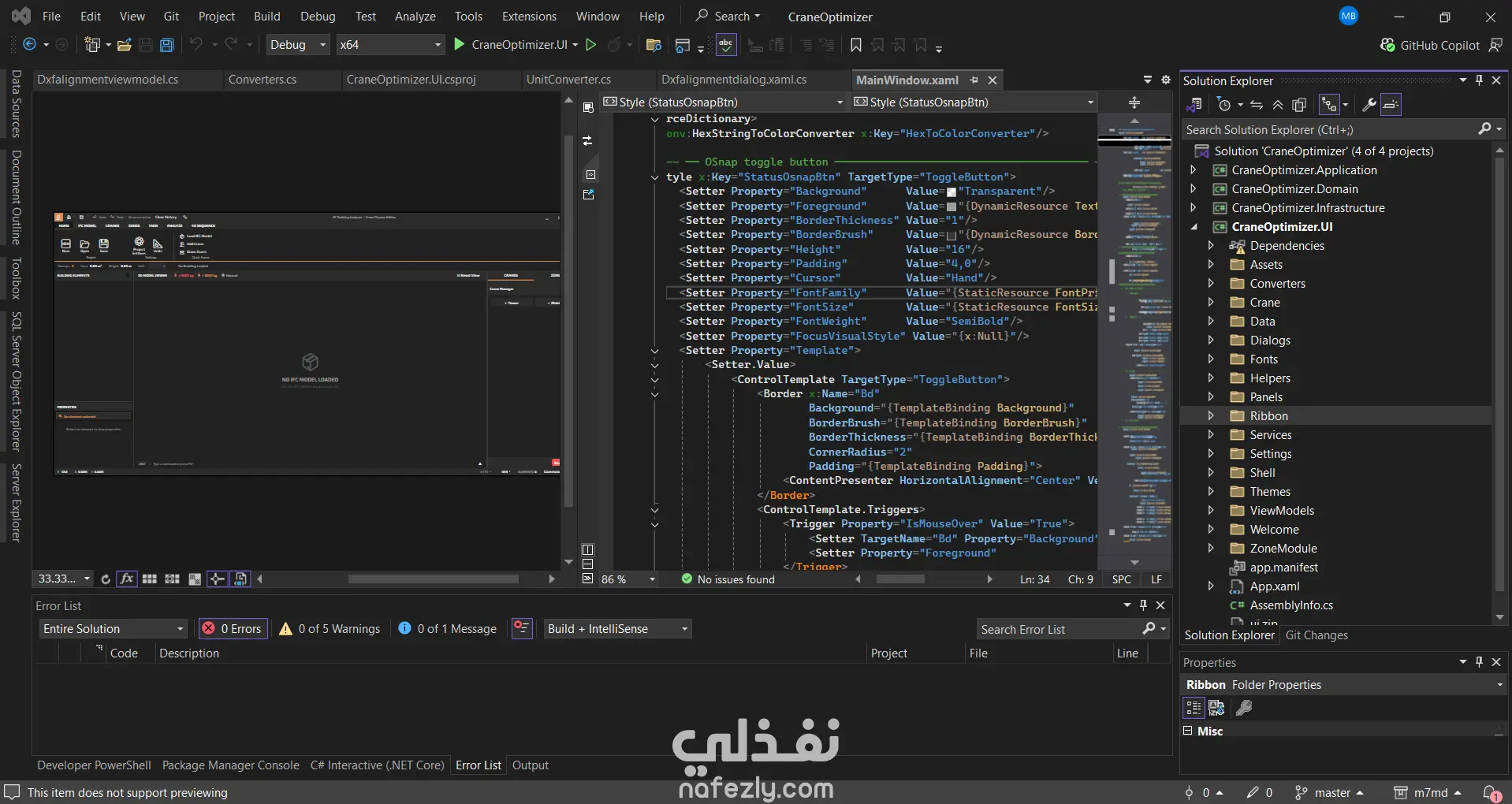Screen dimensions: 1512x804
Task: Click the Save All toolbar icon
Action: (x=167, y=45)
